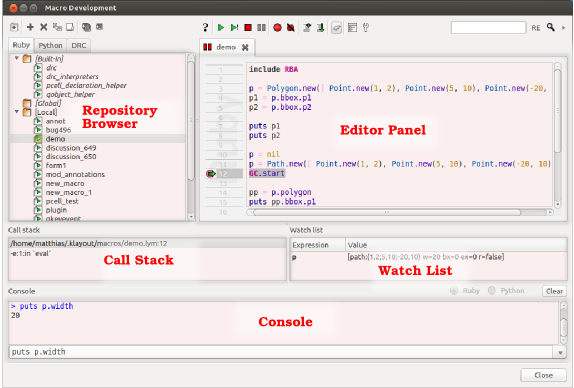Select drc_interpreters macro in tree
The image size is (574, 388).
pos(72,77)
